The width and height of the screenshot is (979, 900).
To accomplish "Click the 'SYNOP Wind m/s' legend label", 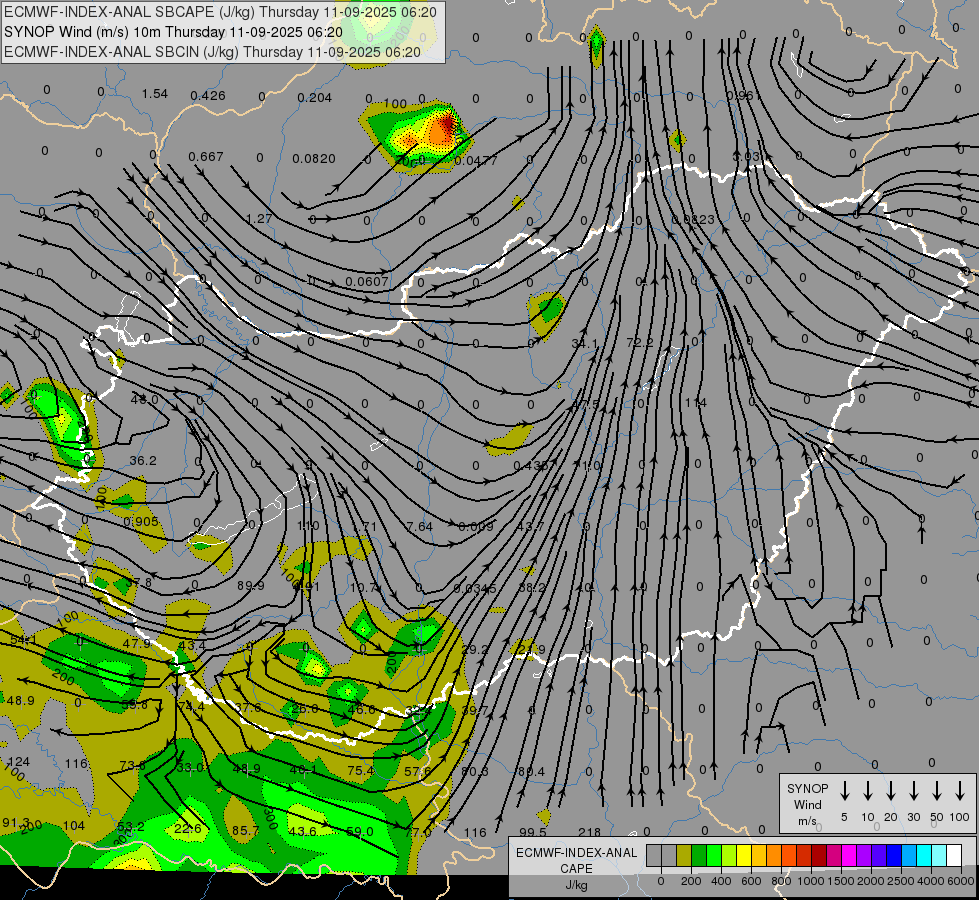I will pyautogui.click(x=807, y=804).
